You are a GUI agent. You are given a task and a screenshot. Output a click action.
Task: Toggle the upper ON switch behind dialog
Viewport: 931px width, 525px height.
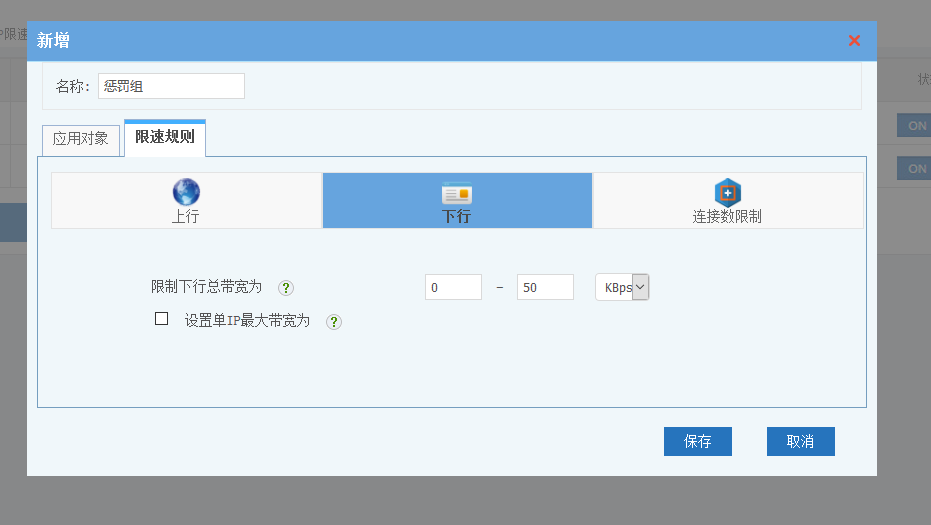pos(914,125)
